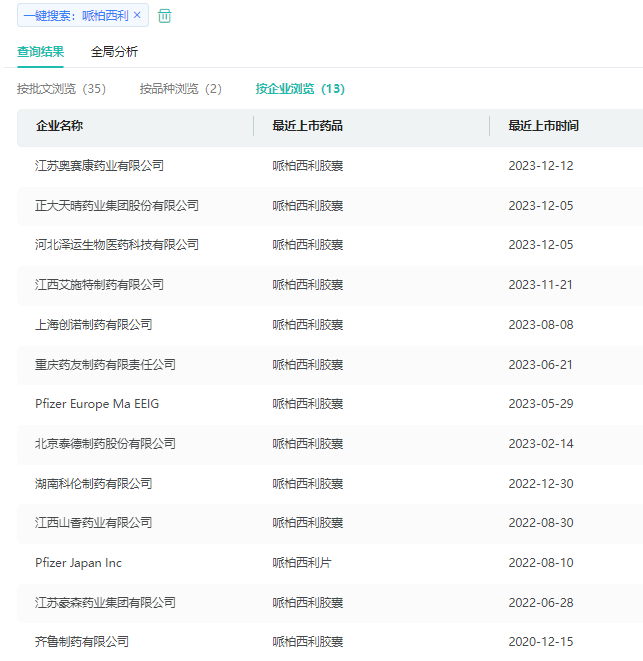Select 按品种浏览 (2) view
This screenshot has width=643, height=661.
181,89
